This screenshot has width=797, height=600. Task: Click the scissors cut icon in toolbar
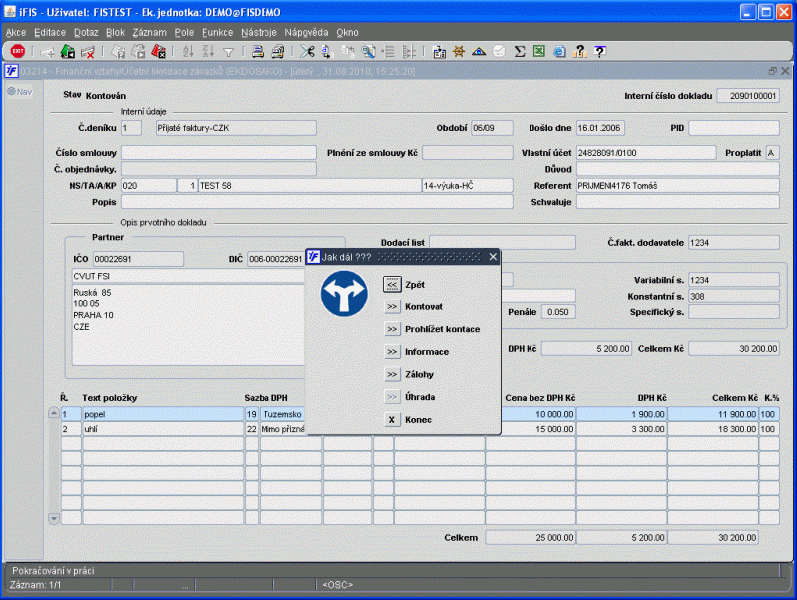(307, 51)
